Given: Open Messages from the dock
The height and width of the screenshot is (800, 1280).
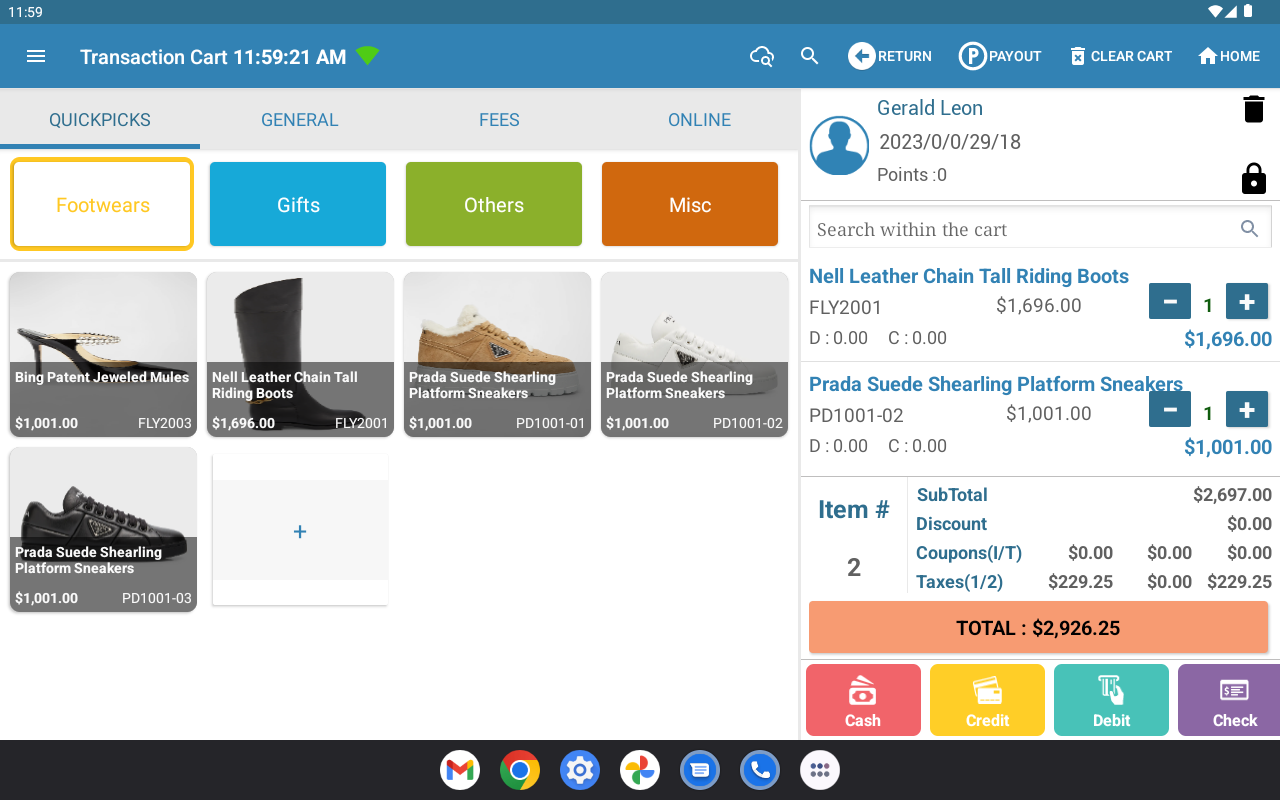Looking at the screenshot, I should pos(700,770).
